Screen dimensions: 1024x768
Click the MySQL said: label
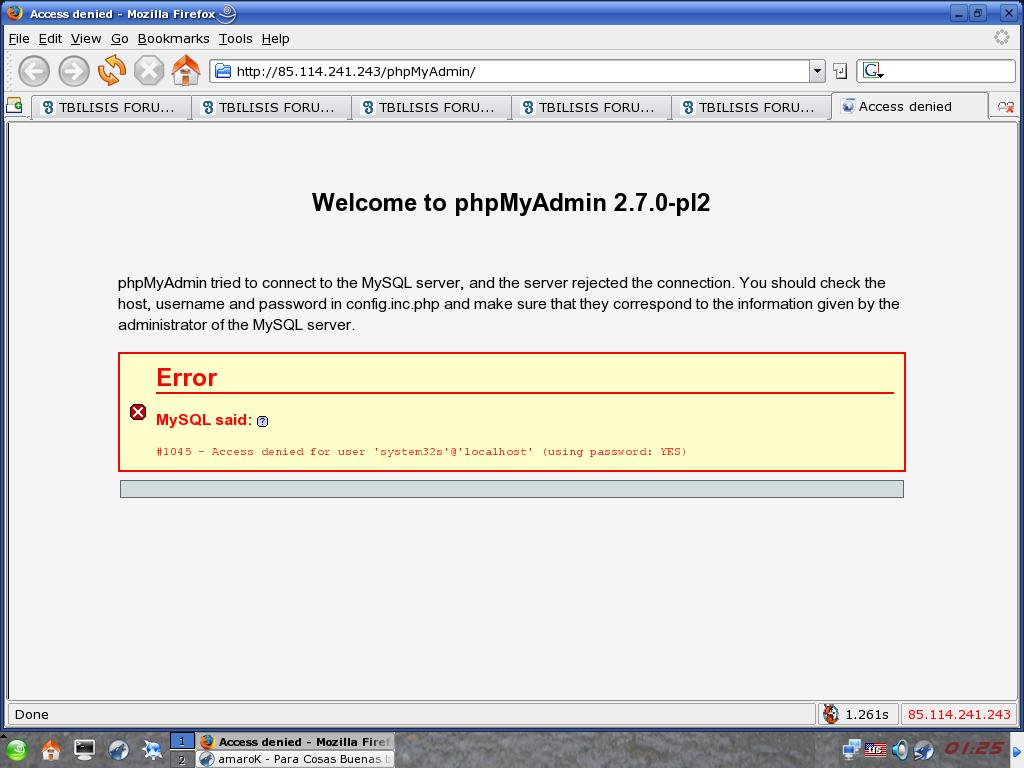(204, 420)
